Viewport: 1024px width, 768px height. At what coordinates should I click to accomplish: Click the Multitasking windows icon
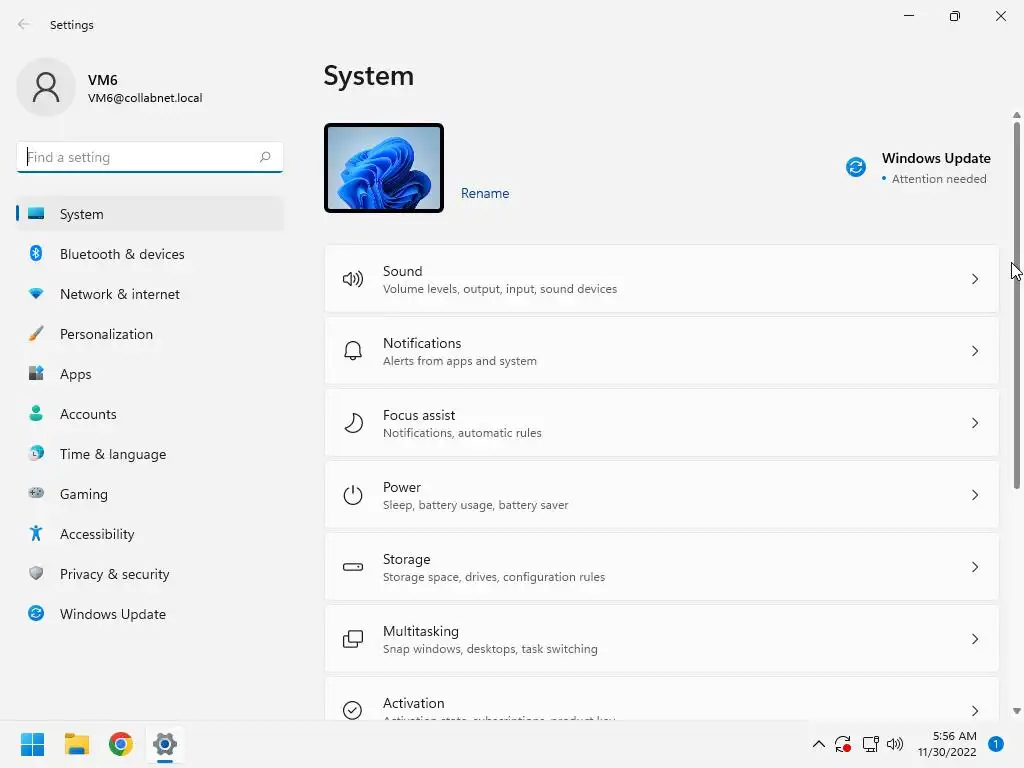point(353,639)
